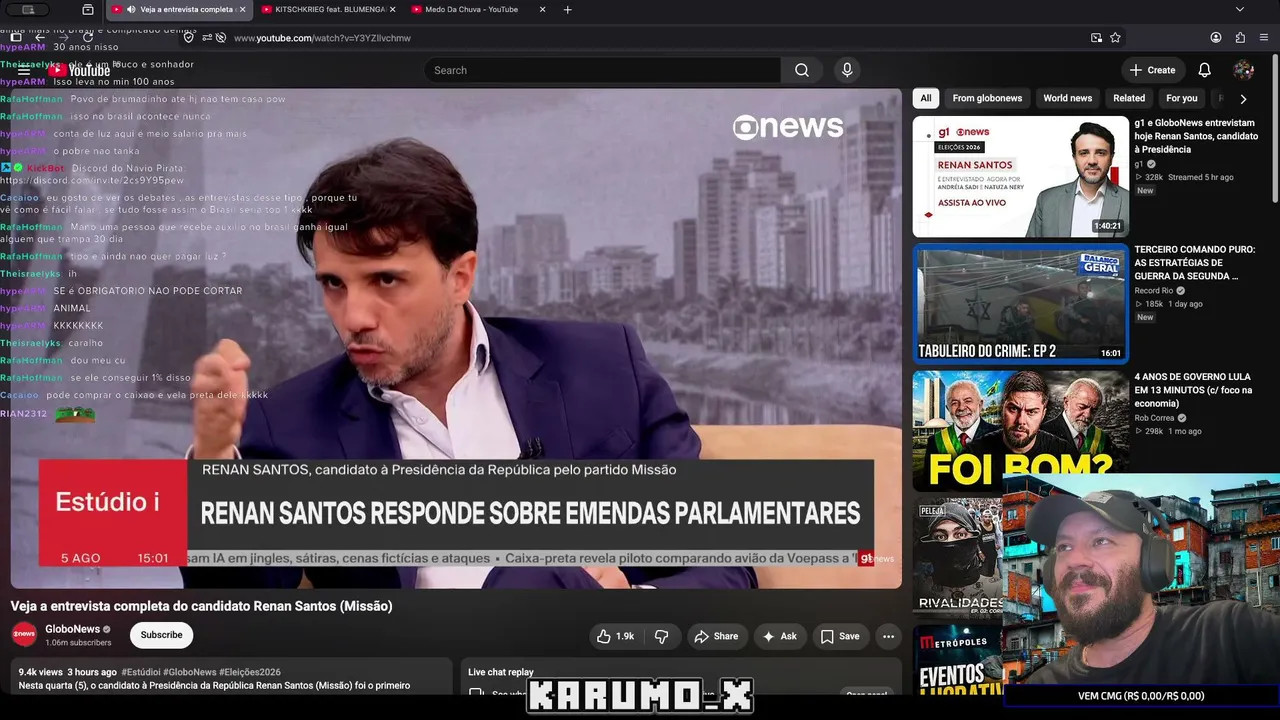Image resolution: width=1280 pixels, height=720 pixels.
Task: Click the 9.4k views text
Action: pyautogui.click(x=41, y=672)
